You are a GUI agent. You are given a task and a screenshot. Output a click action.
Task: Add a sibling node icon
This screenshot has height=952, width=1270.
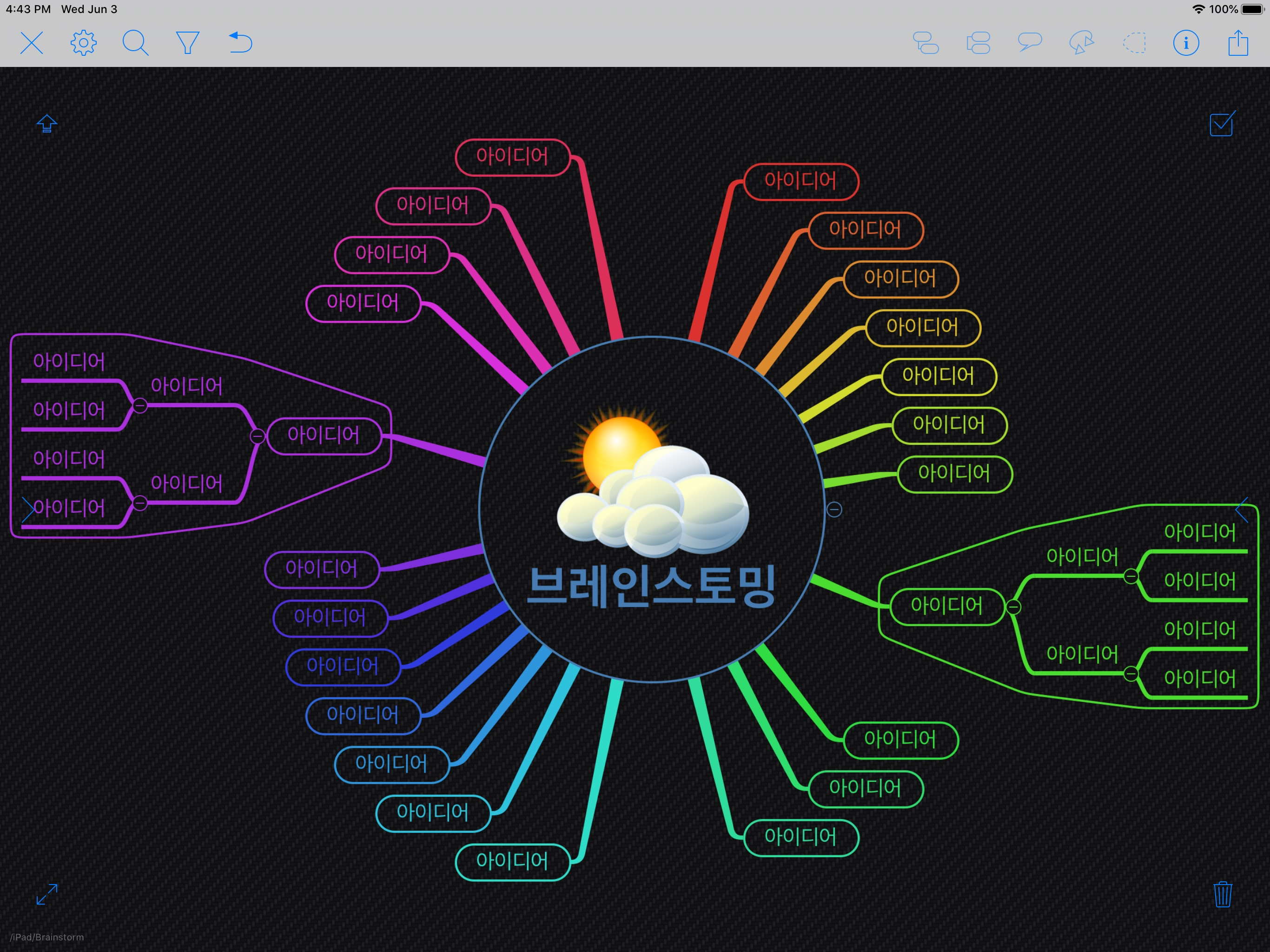pyautogui.click(x=979, y=42)
